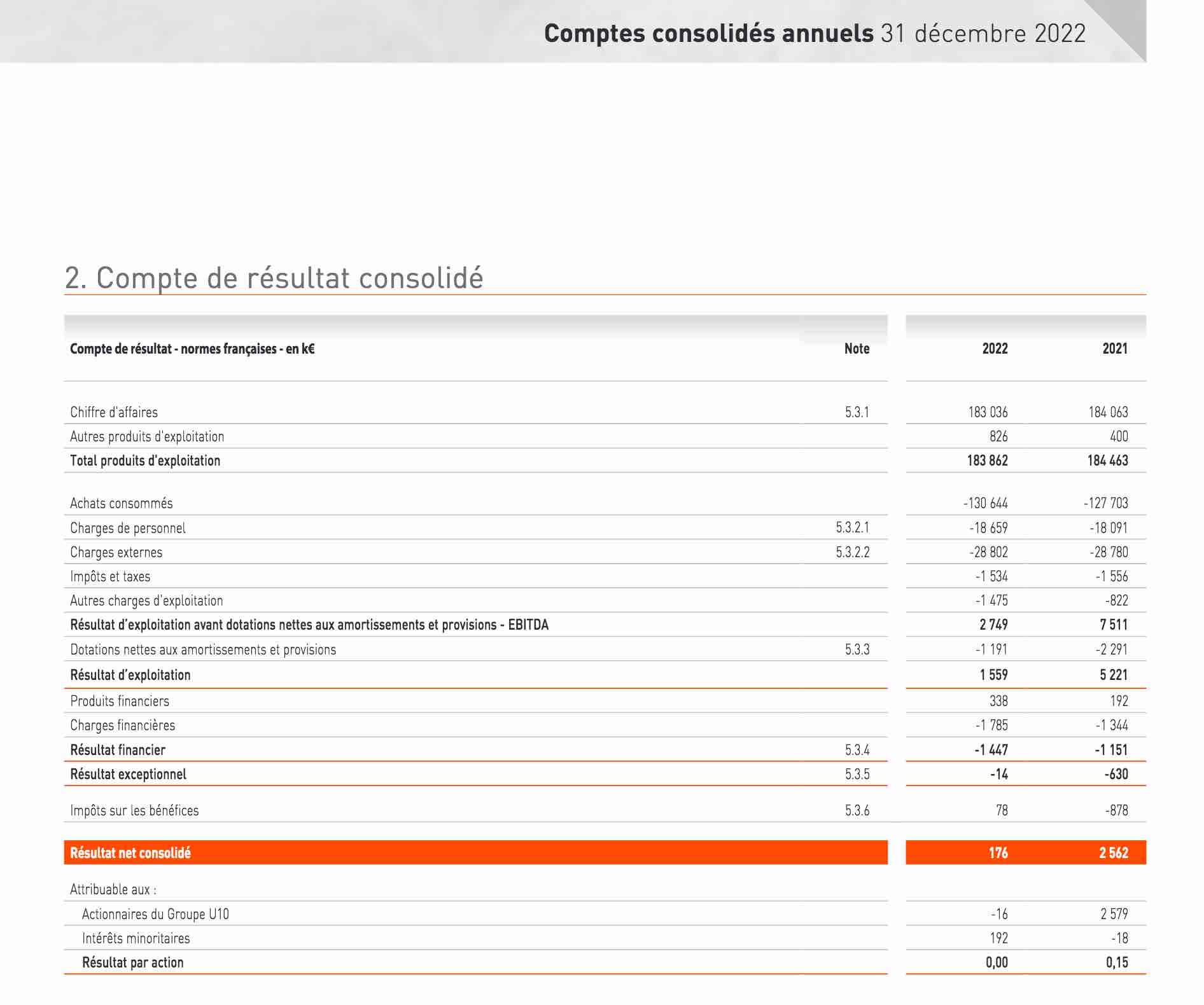Viewport: 1204px width, 1005px height.
Task: Click the EBITDA value '2 749'
Action: coord(993,625)
